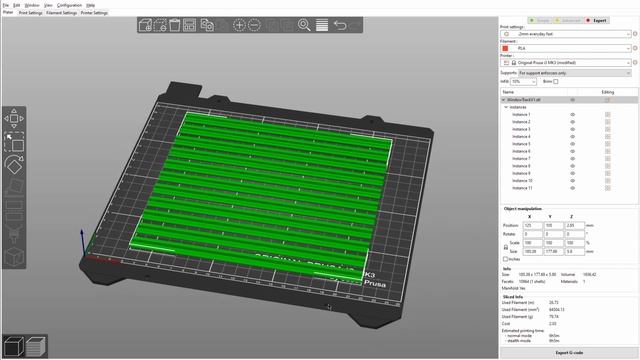Hide Instance 5 with its eye icon
The width and height of the screenshot is (640, 360).
[572, 144]
